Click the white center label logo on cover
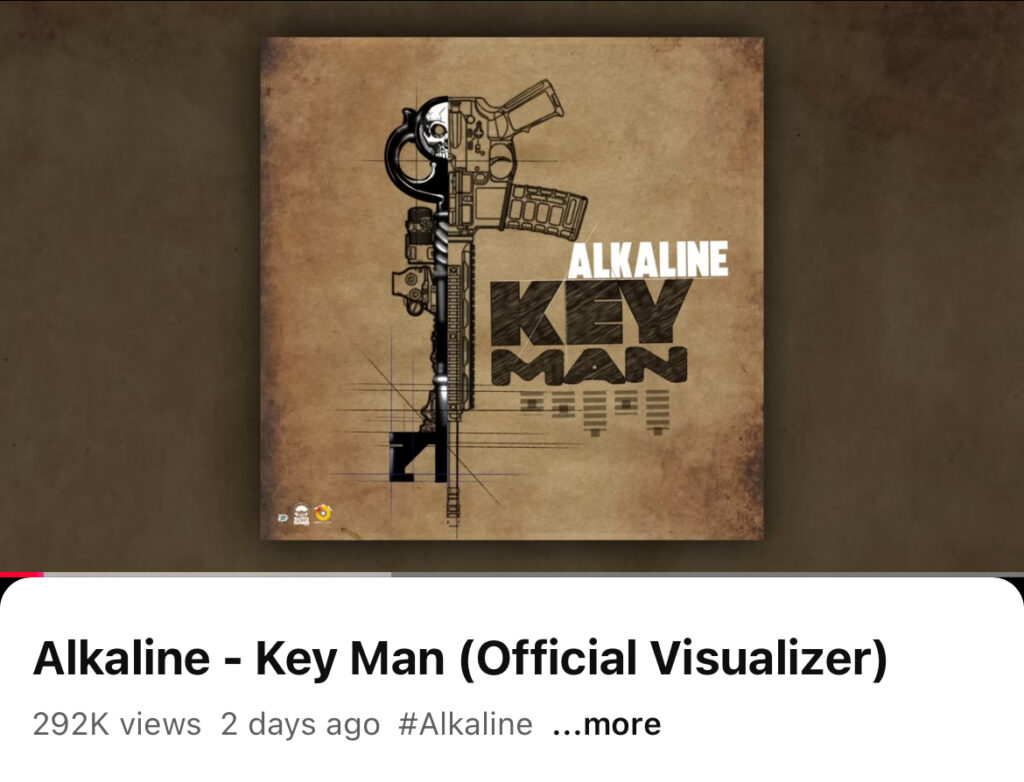The height and width of the screenshot is (782, 1024). click(x=301, y=514)
